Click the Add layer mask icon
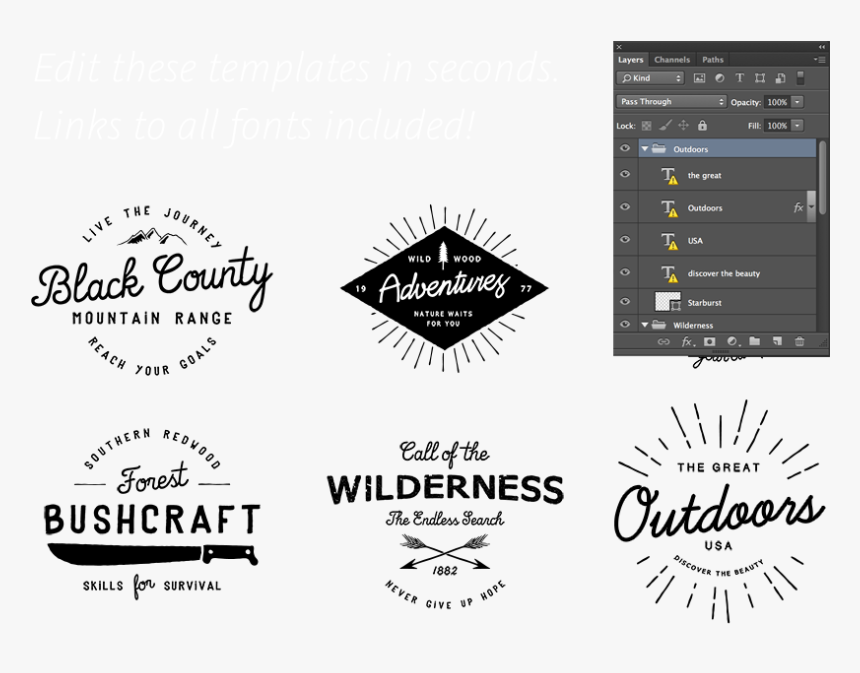The image size is (860, 673). tap(710, 341)
